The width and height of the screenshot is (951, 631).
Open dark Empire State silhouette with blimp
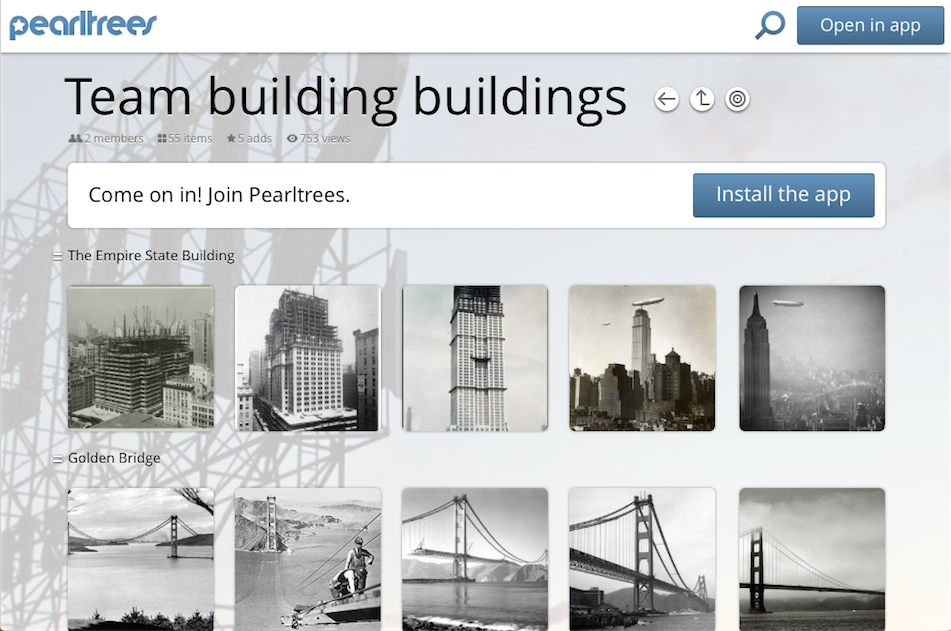pos(812,358)
